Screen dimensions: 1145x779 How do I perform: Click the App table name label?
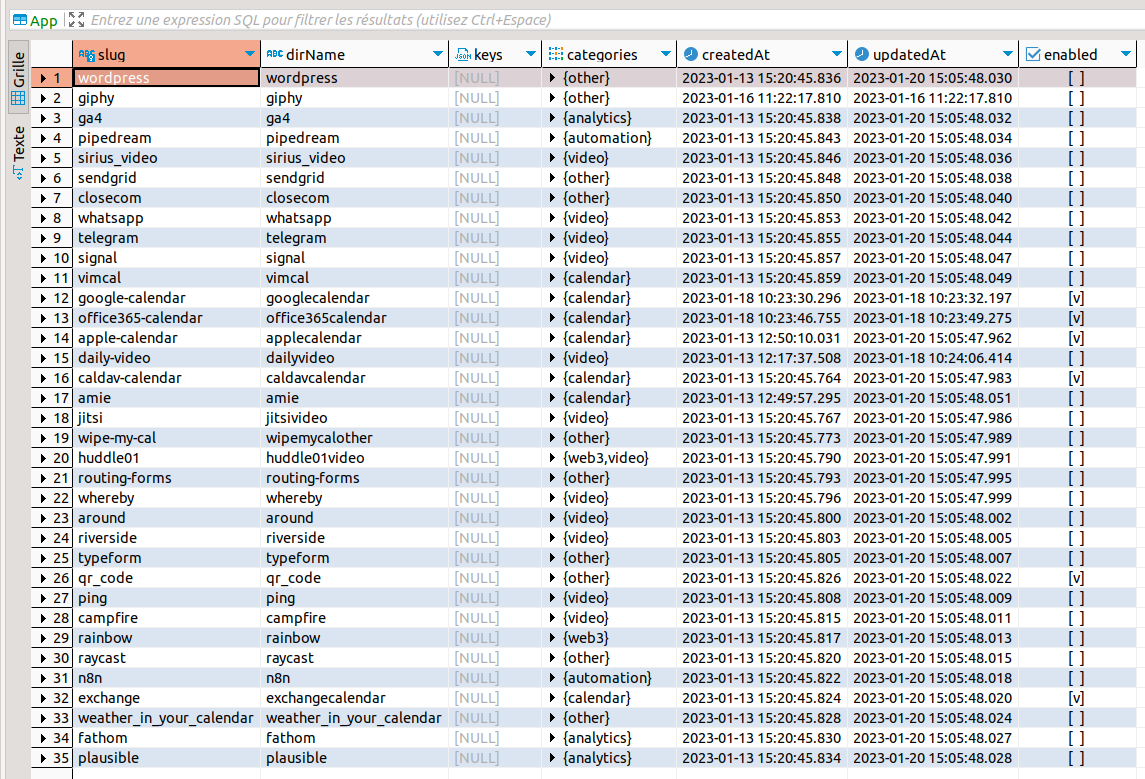[43, 20]
